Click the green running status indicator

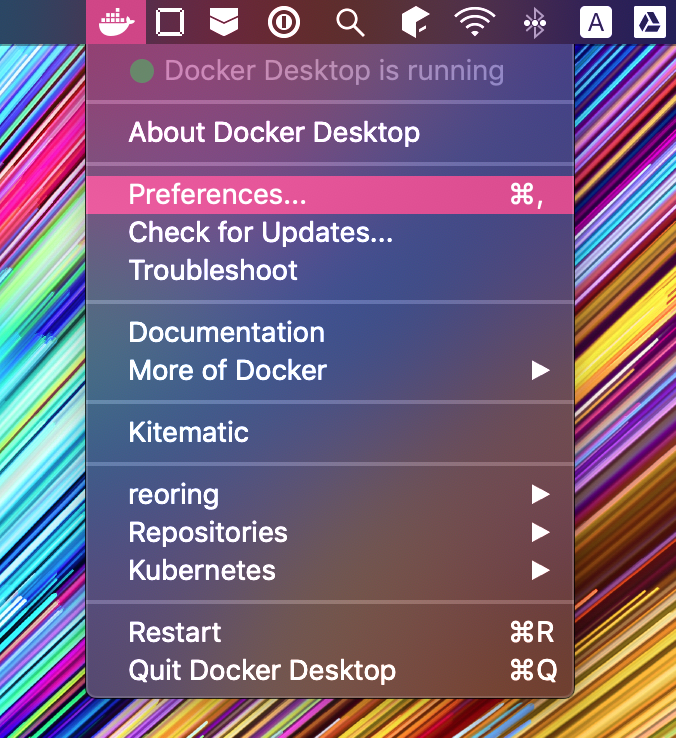142,71
